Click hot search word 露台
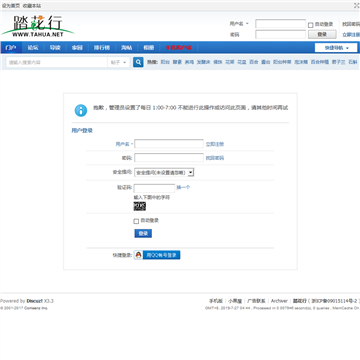Image resolution: width=360 pixels, height=360 pixels. [266, 62]
